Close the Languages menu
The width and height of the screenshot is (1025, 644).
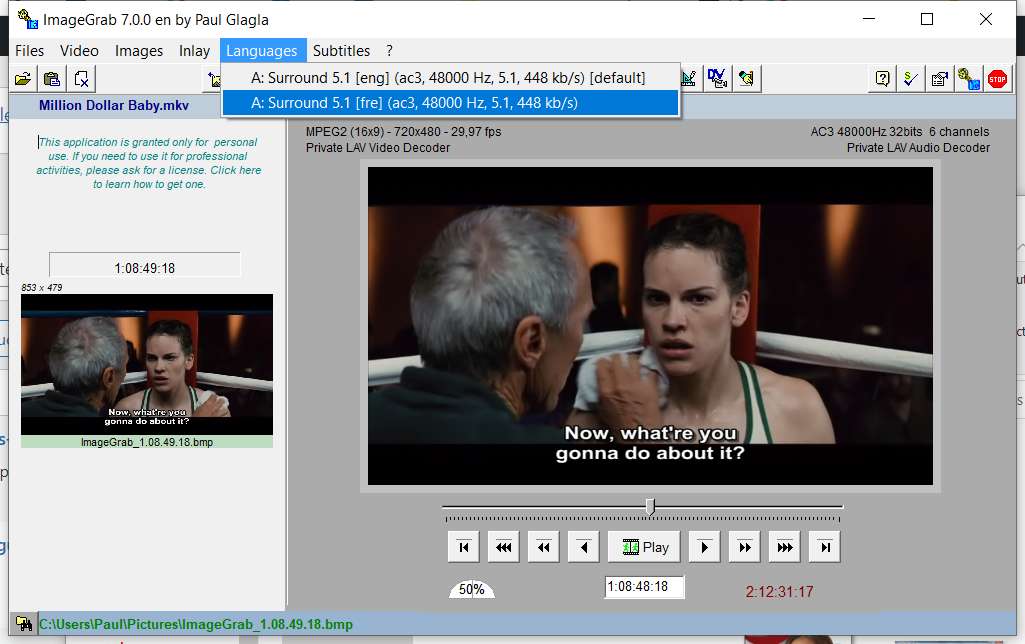pyautogui.click(x=261, y=51)
